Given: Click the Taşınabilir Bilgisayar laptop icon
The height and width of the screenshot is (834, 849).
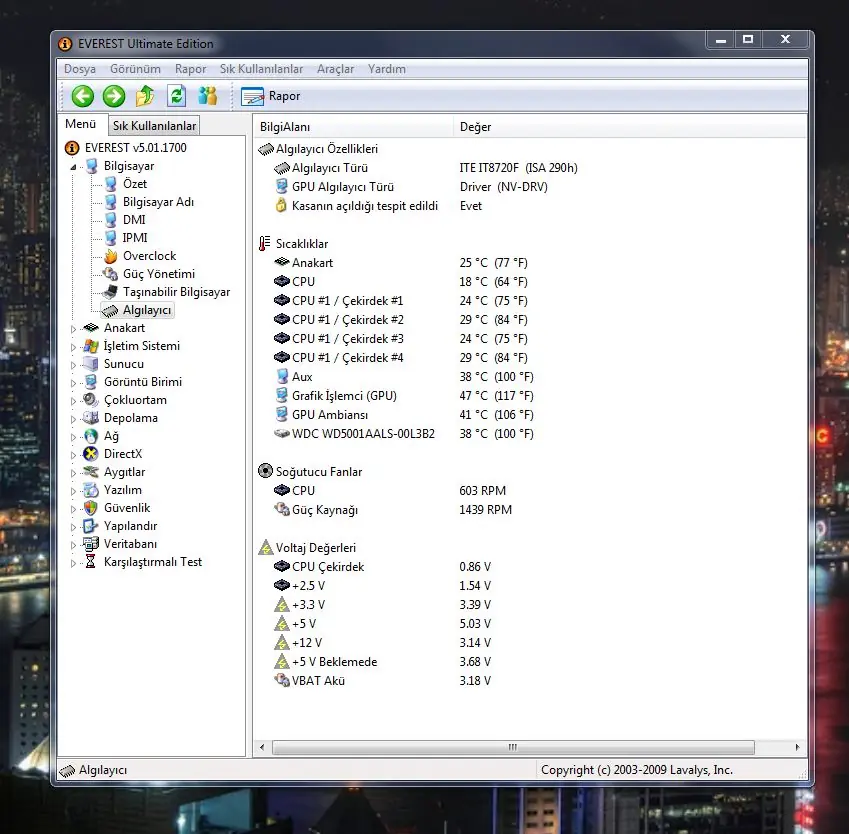Looking at the screenshot, I should tap(110, 291).
